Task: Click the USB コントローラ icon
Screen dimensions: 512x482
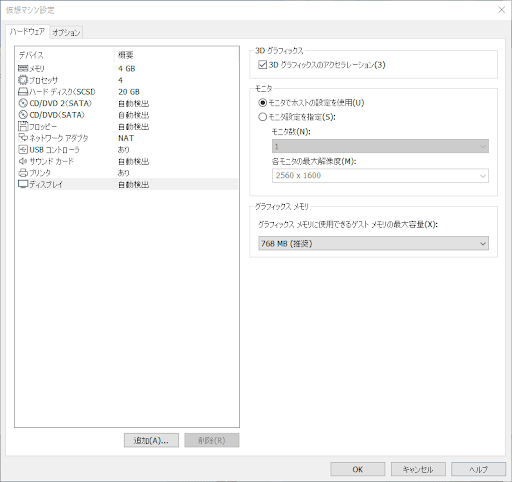Action: tap(23, 149)
